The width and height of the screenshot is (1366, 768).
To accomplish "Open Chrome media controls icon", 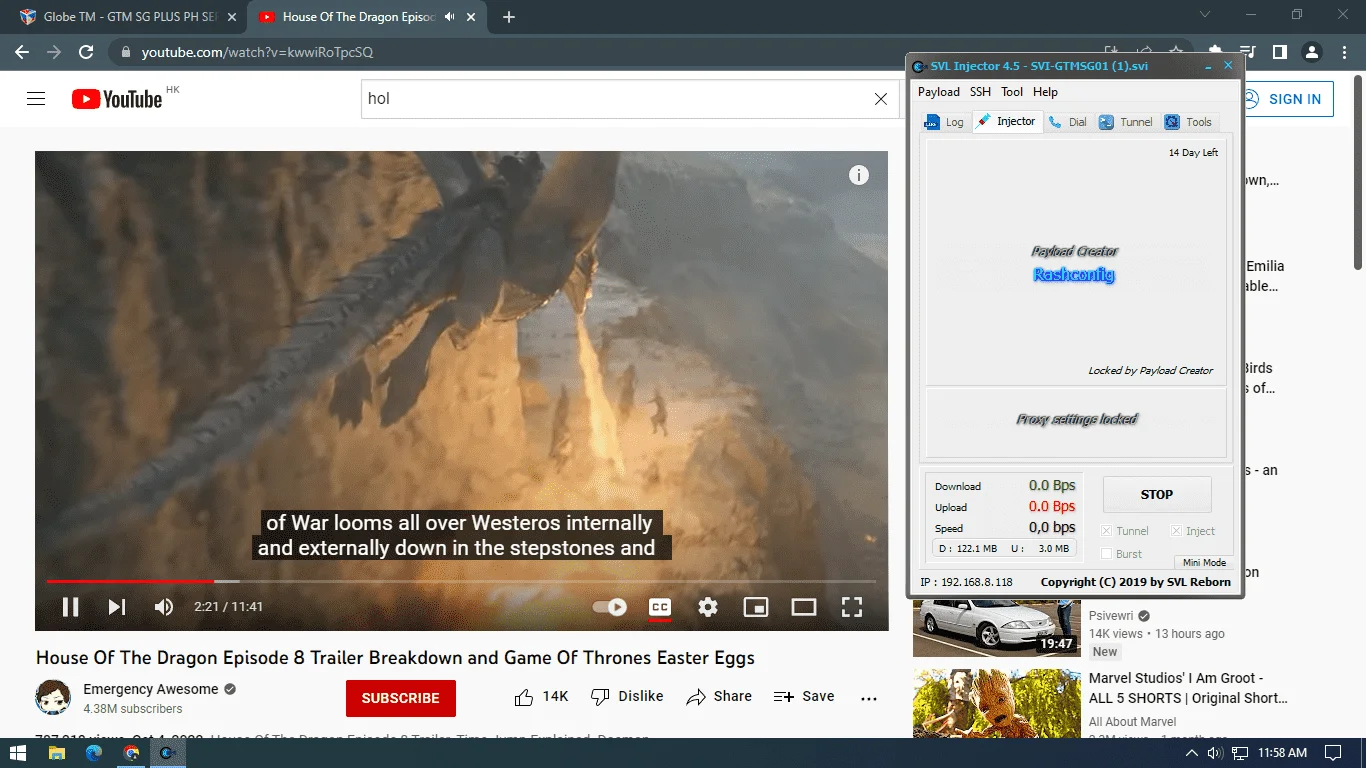I will tap(1247, 52).
